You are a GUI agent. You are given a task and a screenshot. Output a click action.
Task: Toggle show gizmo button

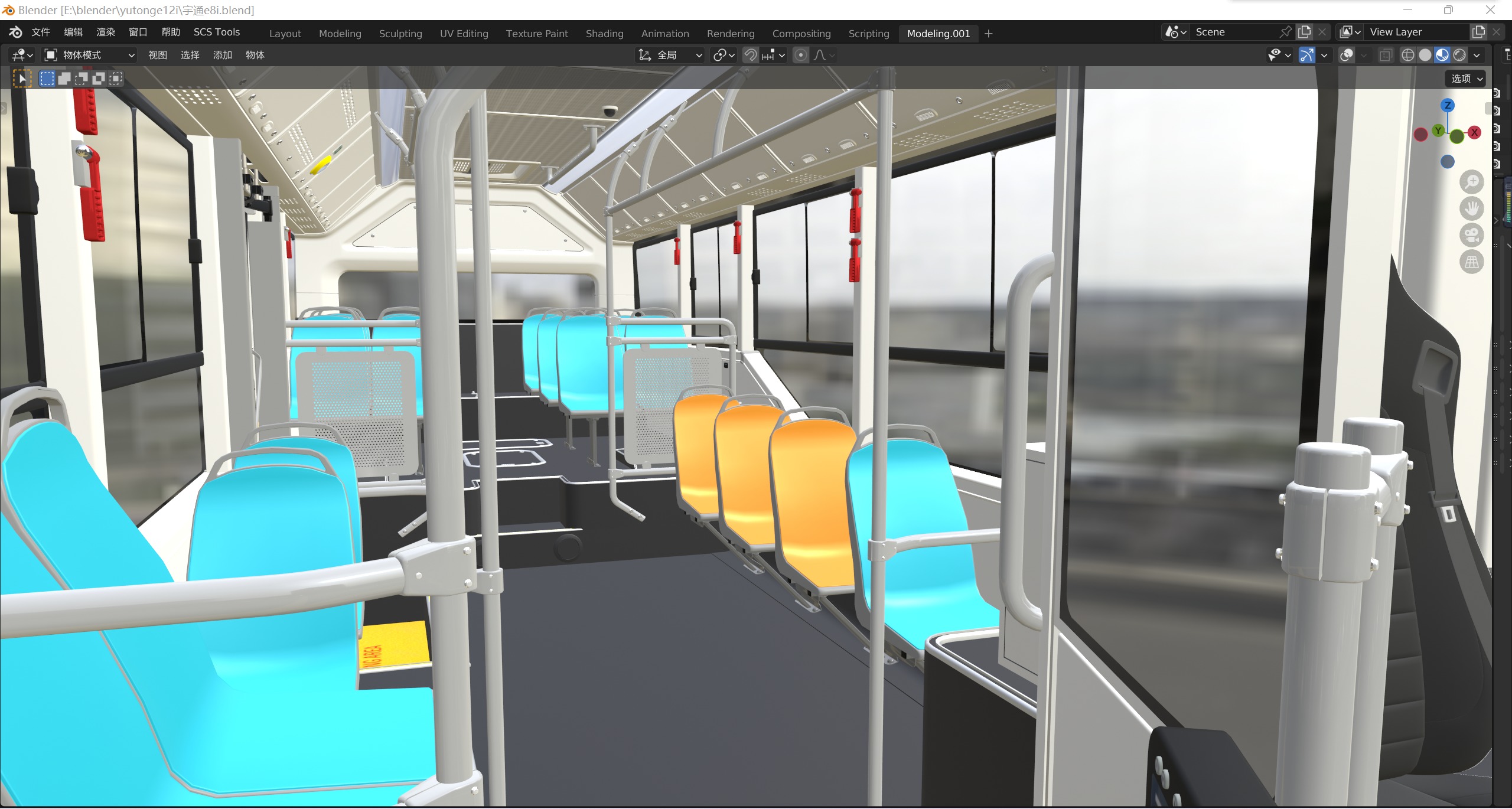[1306, 55]
